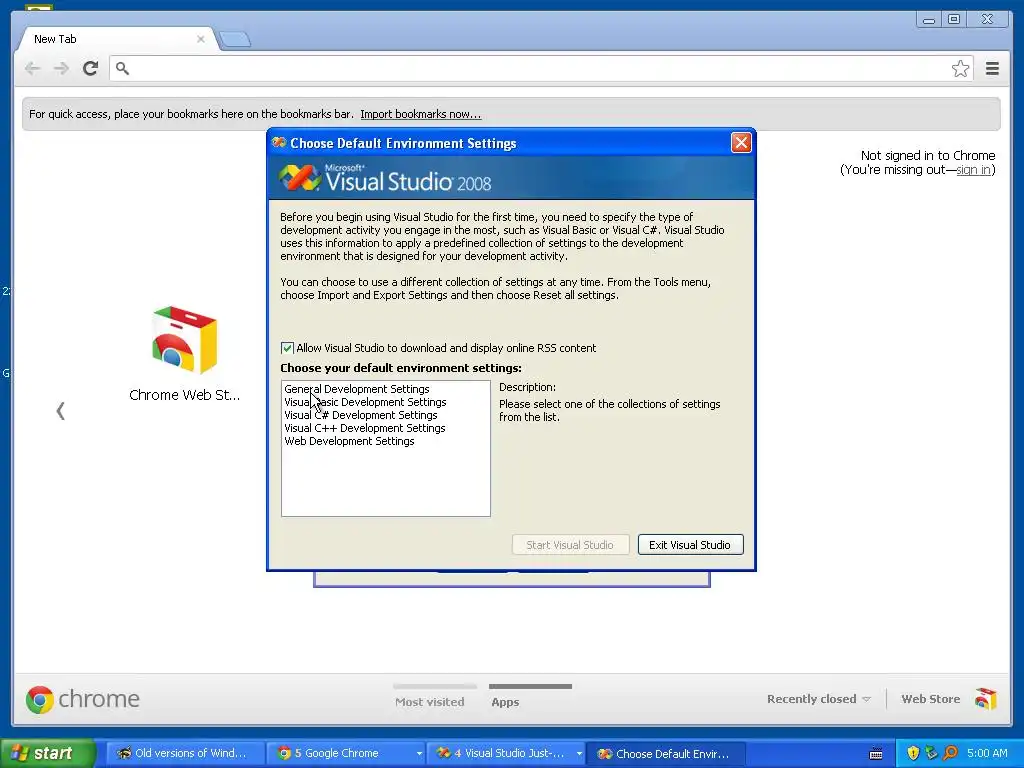This screenshot has height=768, width=1024.
Task: Click the Web Store bag icon in footer
Action: (x=986, y=699)
